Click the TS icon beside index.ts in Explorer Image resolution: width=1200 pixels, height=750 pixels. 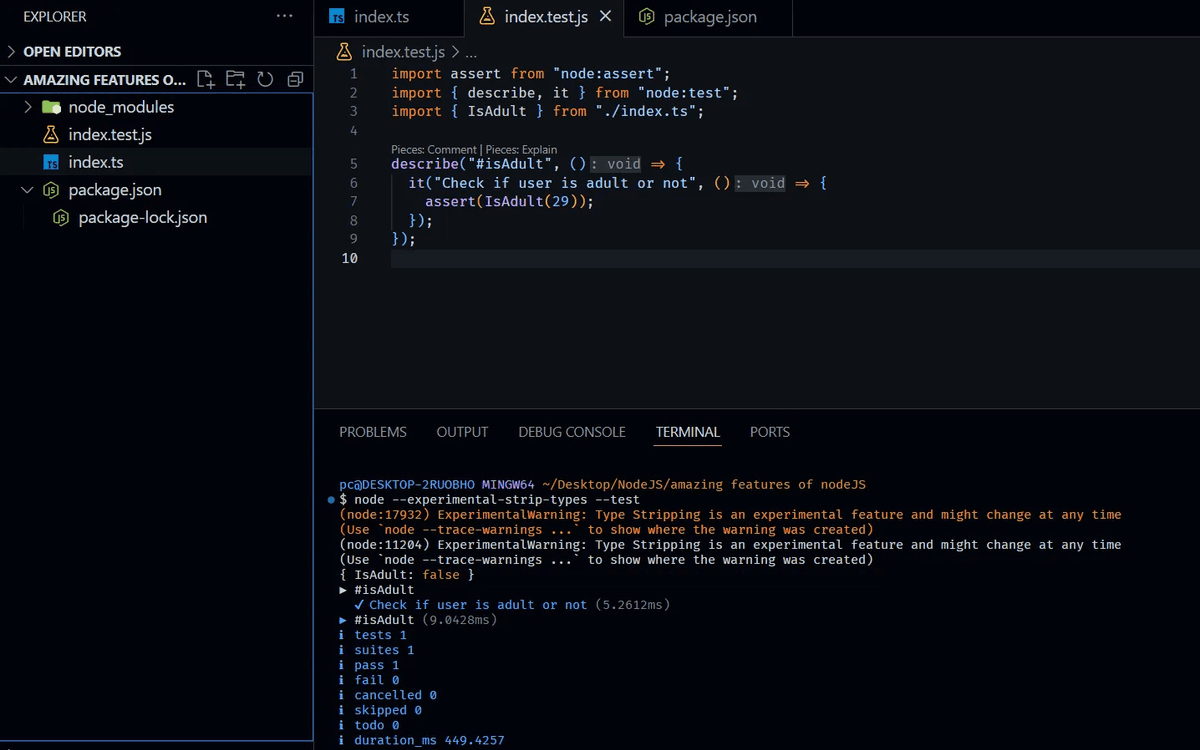pyautogui.click(x=51, y=162)
